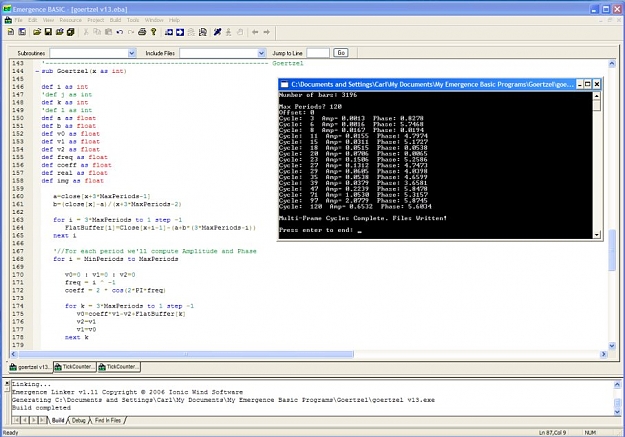
Task: Click the Go button
Action: 341,53
